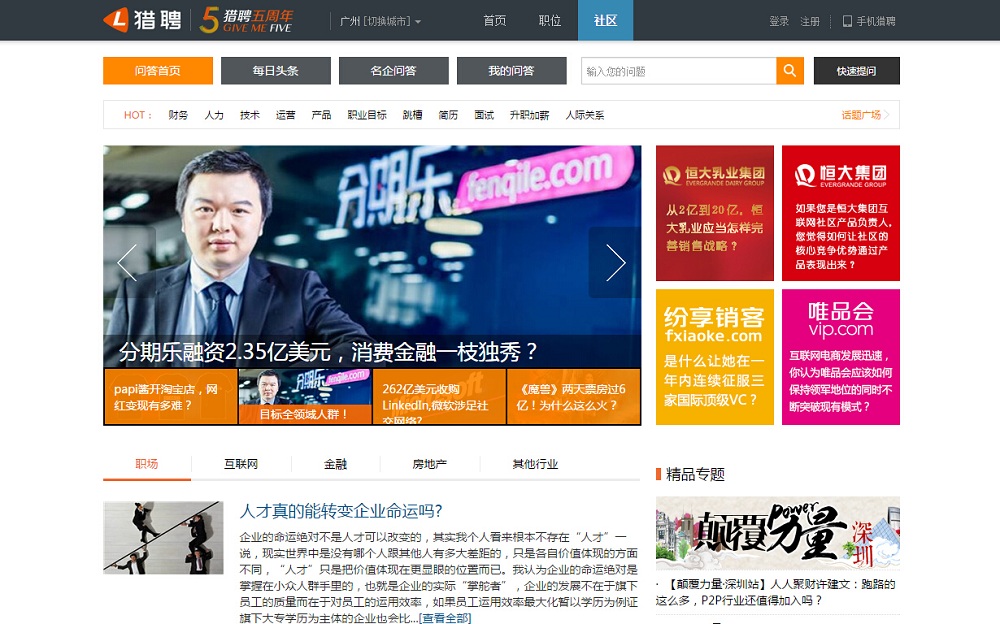The width and height of the screenshot is (1000, 624).
Task: Open the 恒大乳业集团 question tile
Action: 714,213
